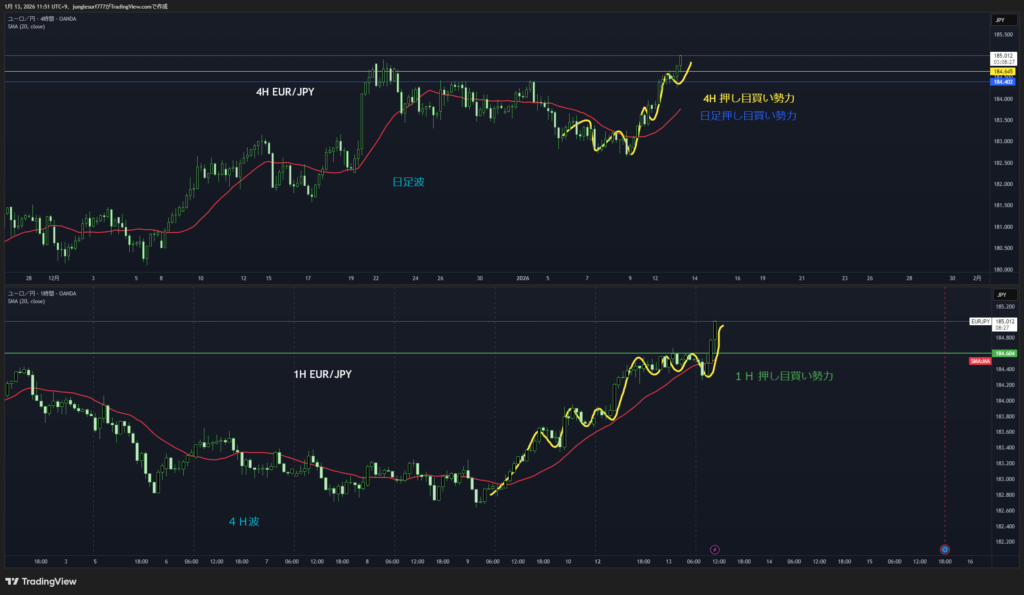Viewport: 1024px width, 595px height.
Task: Click the SMA (20, close) legend on 1H chart
Action: [x=26, y=301]
